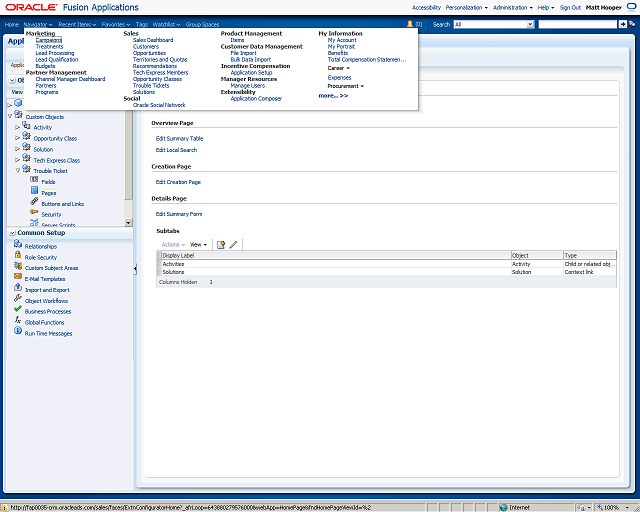Click inside the search text field
Viewport: 640px width, 512px height.
[x=578, y=24]
